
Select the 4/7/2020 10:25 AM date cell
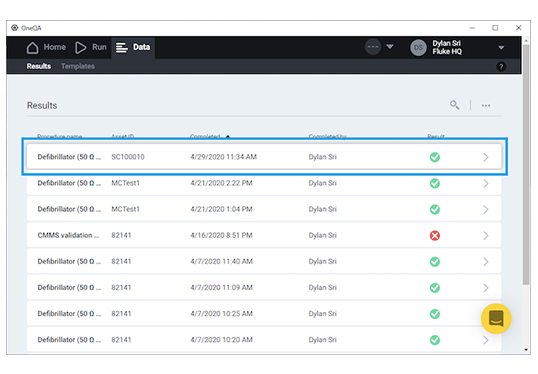pyautogui.click(x=222, y=314)
